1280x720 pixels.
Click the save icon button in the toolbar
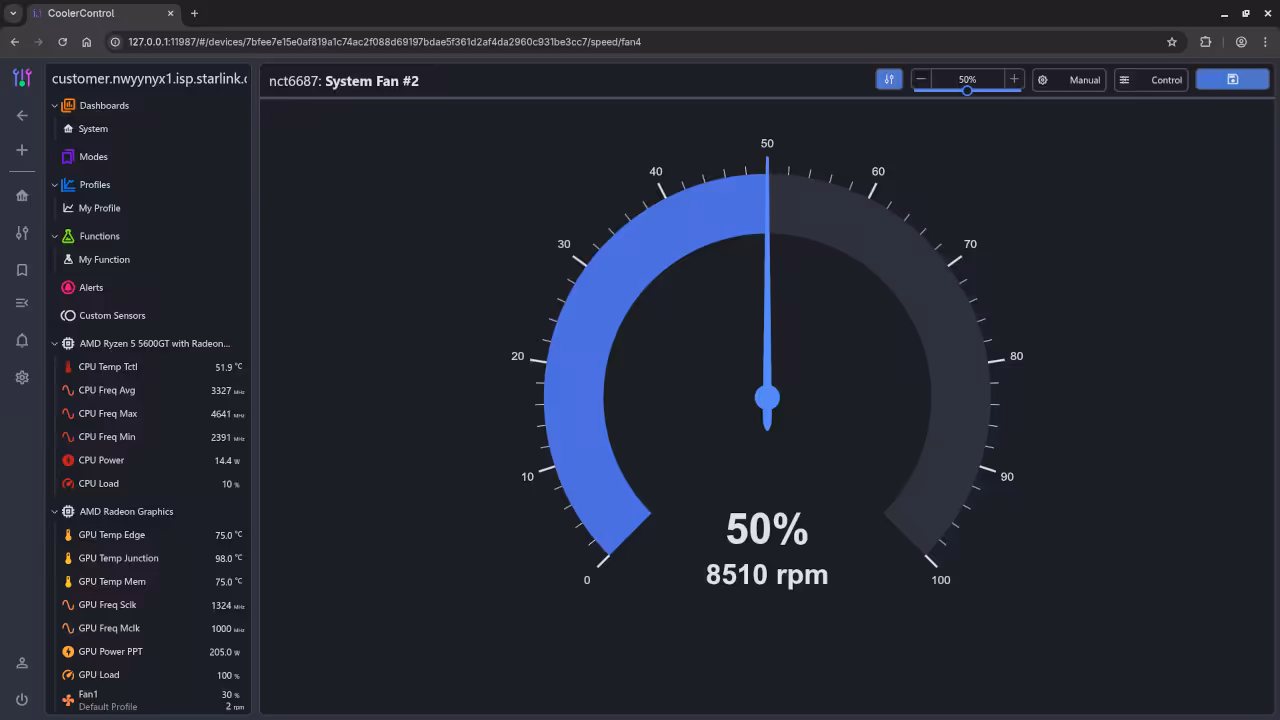[x=1232, y=80]
